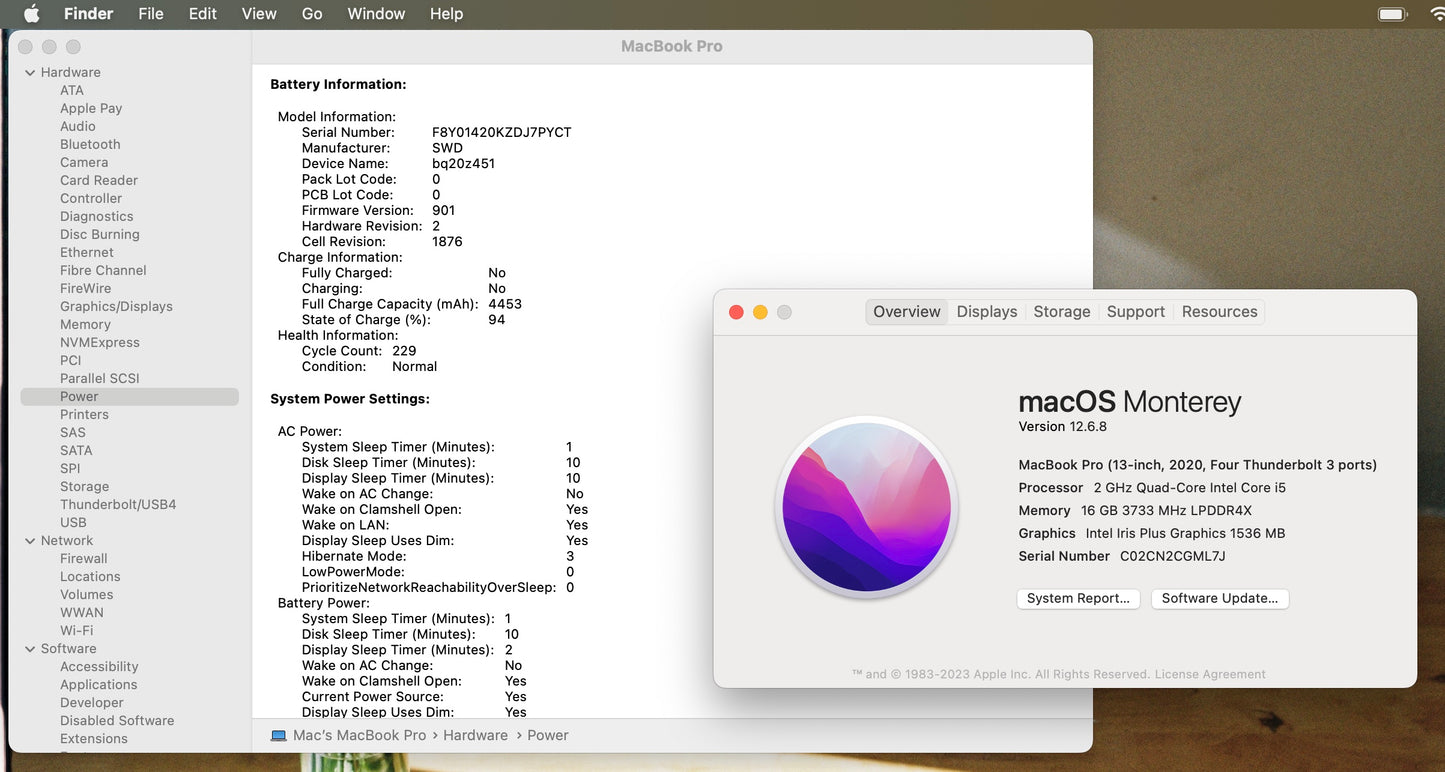Select PCI in the sidebar
The image size is (1445, 772).
pyautogui.click(x=70, y=360)
